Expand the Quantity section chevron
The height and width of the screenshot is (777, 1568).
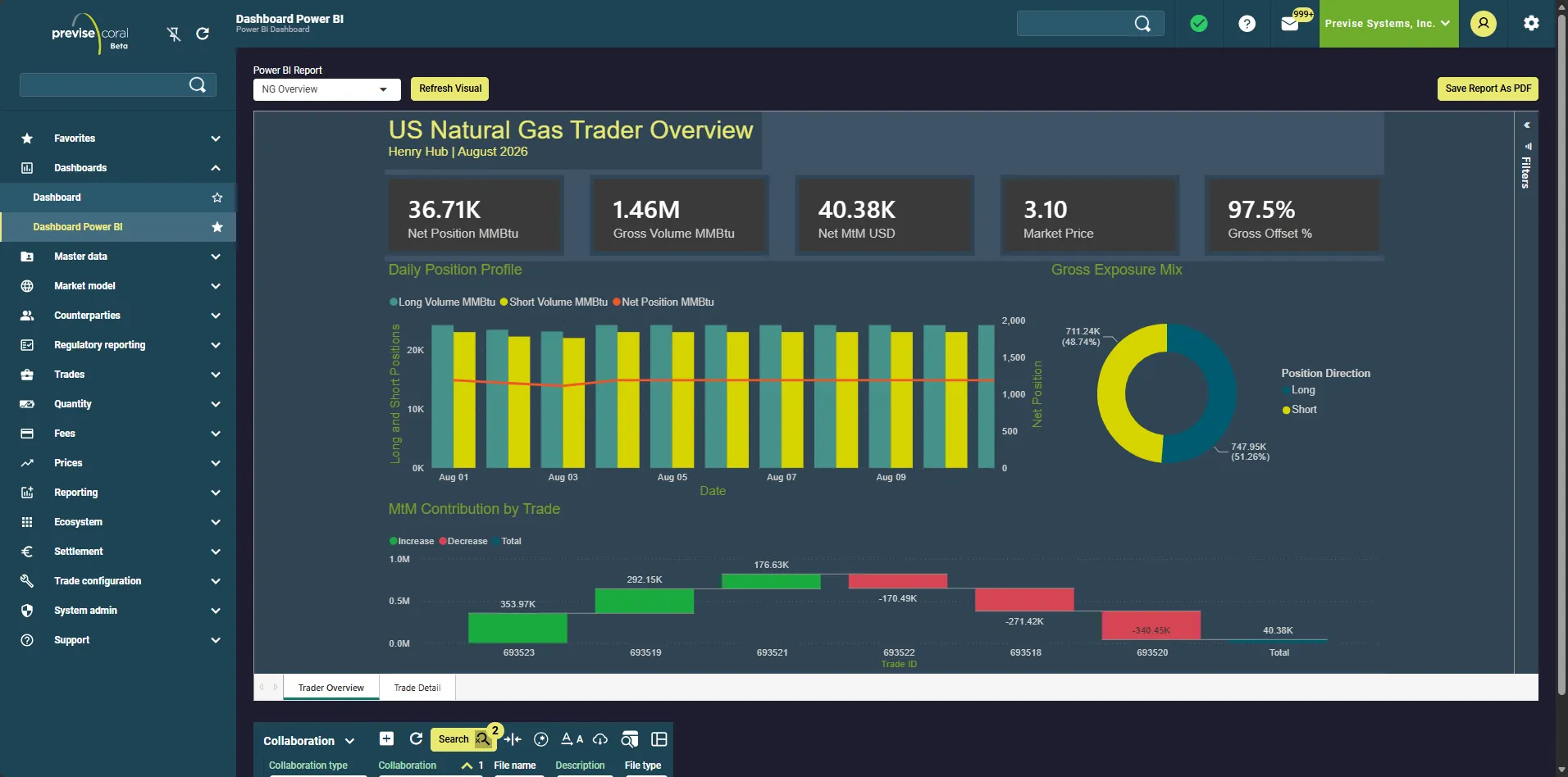[216, 404]
